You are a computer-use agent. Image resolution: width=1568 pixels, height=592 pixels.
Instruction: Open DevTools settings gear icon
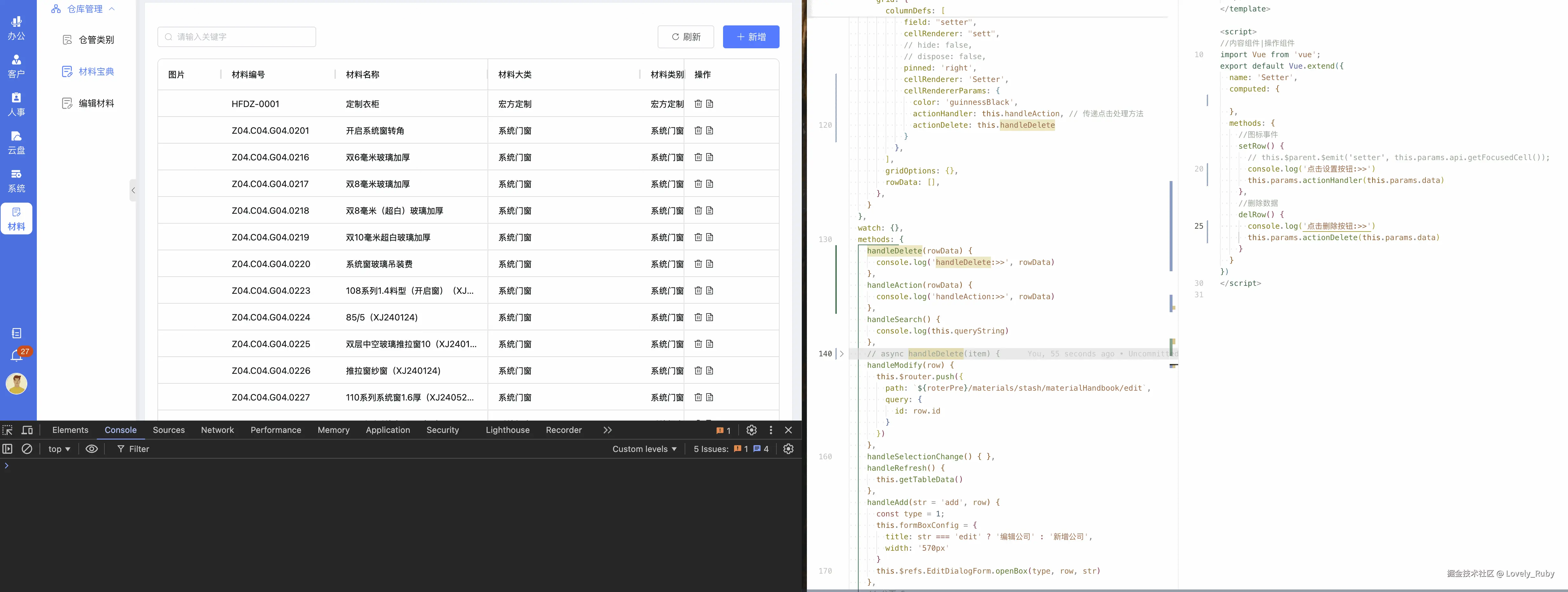point(751,430)
